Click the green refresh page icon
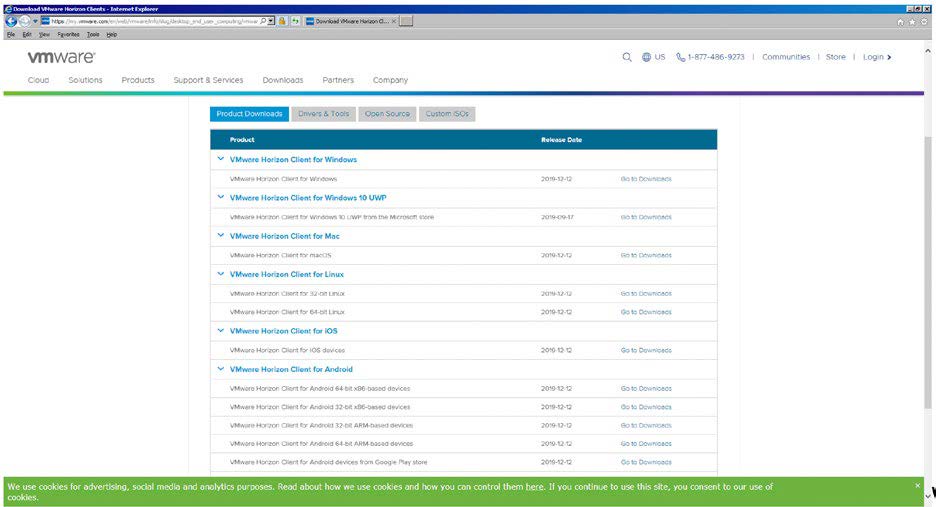The image size is (936, 507). [295, 21]
